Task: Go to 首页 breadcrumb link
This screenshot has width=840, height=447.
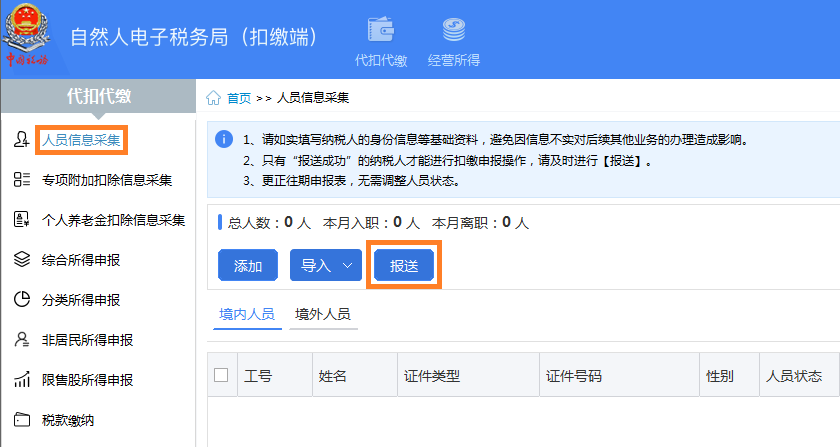Action: coord(239,98)
